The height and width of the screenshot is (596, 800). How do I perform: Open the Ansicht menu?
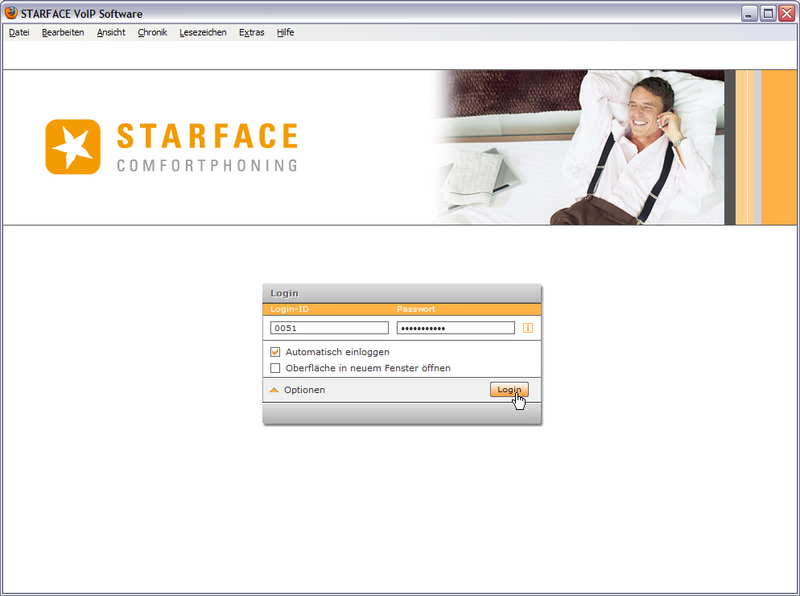[111, 32]
